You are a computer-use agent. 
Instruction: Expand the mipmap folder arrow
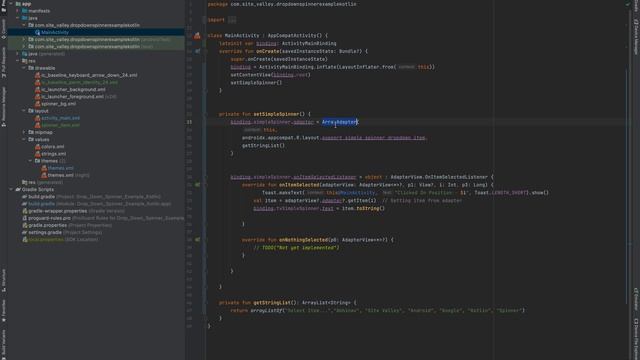click(x=24, y=132)
